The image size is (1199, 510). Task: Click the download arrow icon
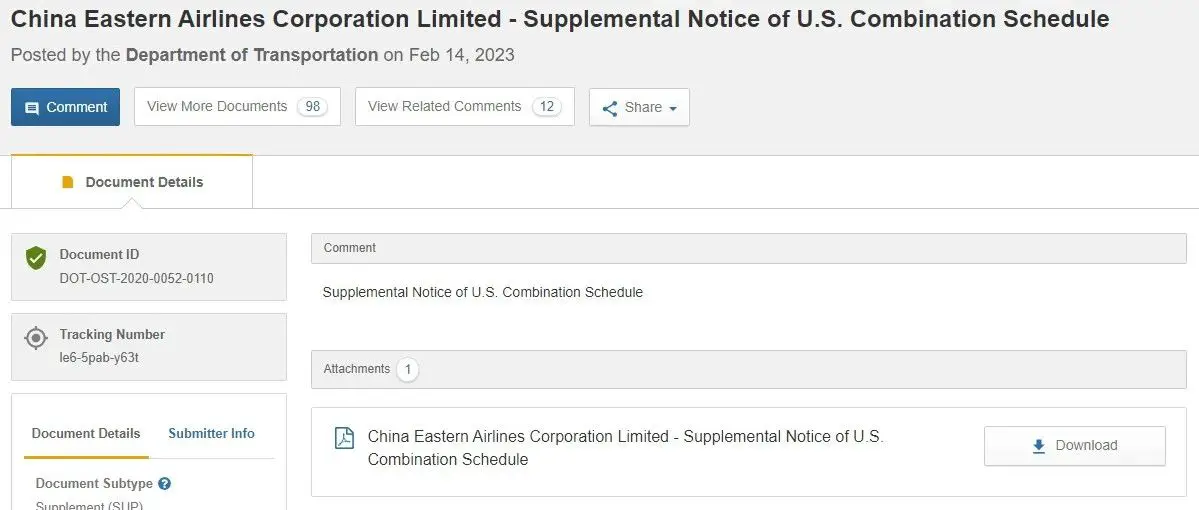1038,446
